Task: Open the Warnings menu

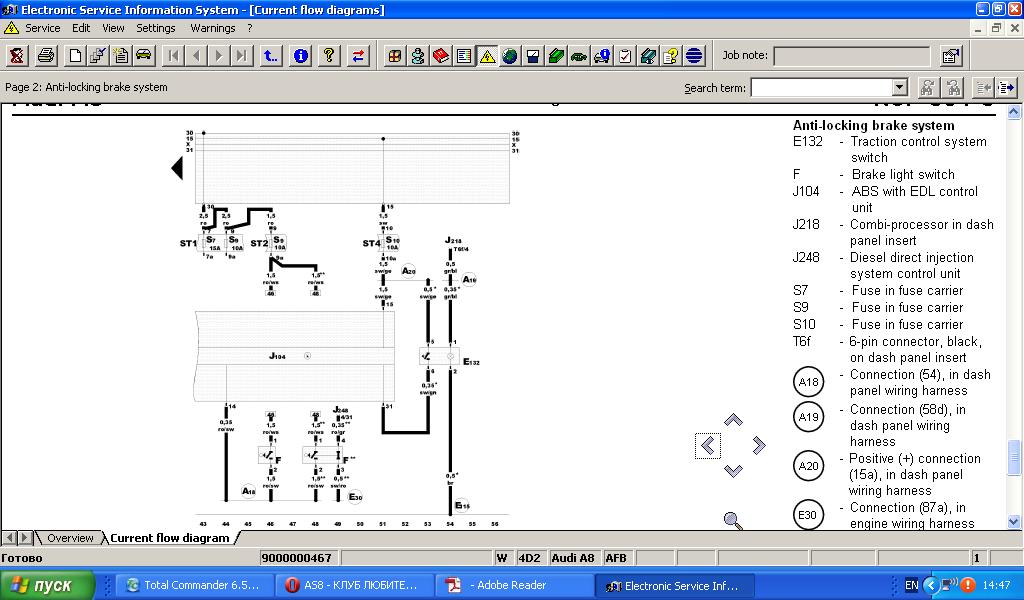Action: tap(212, 28)
